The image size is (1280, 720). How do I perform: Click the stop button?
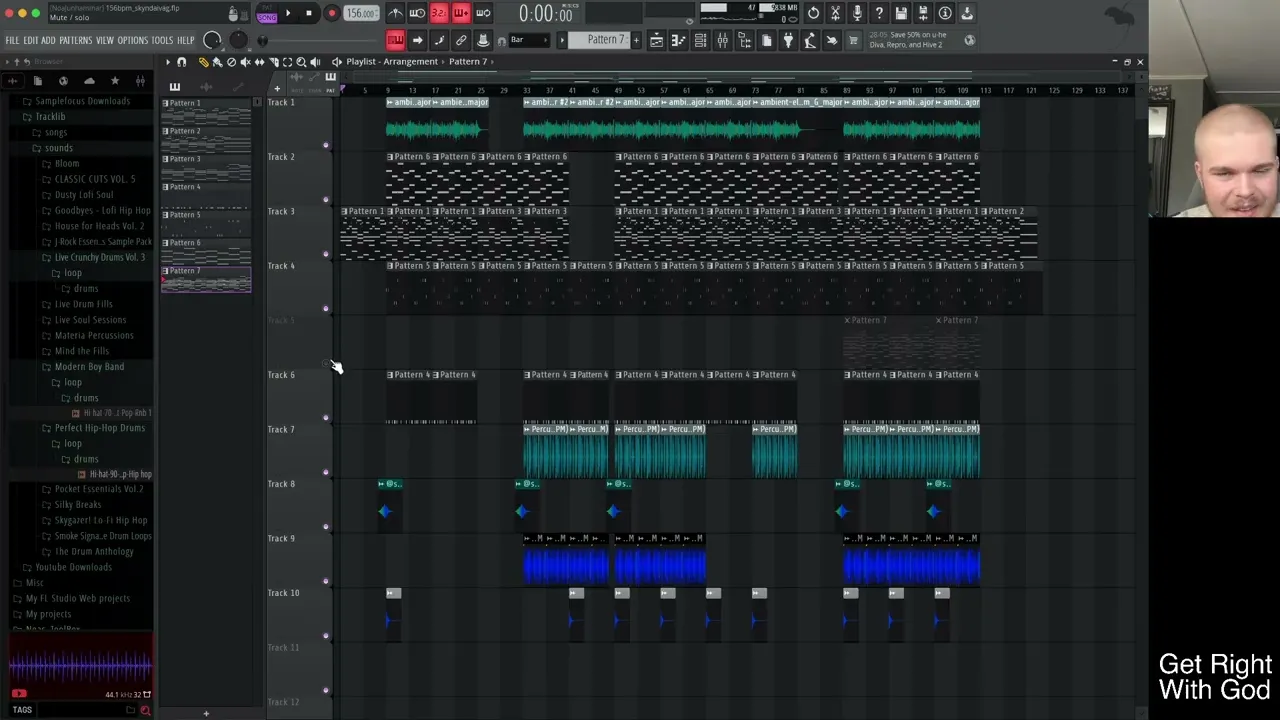(309, 13)
